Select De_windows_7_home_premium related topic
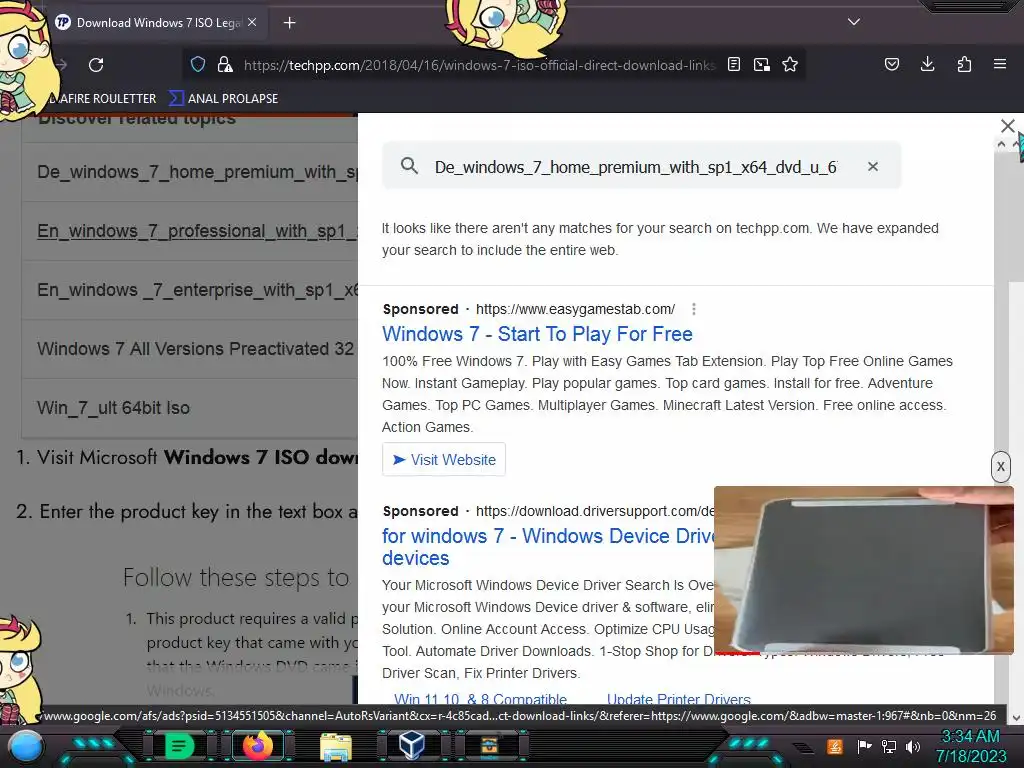The image size is (1024, 768). (x=190, y=172)
